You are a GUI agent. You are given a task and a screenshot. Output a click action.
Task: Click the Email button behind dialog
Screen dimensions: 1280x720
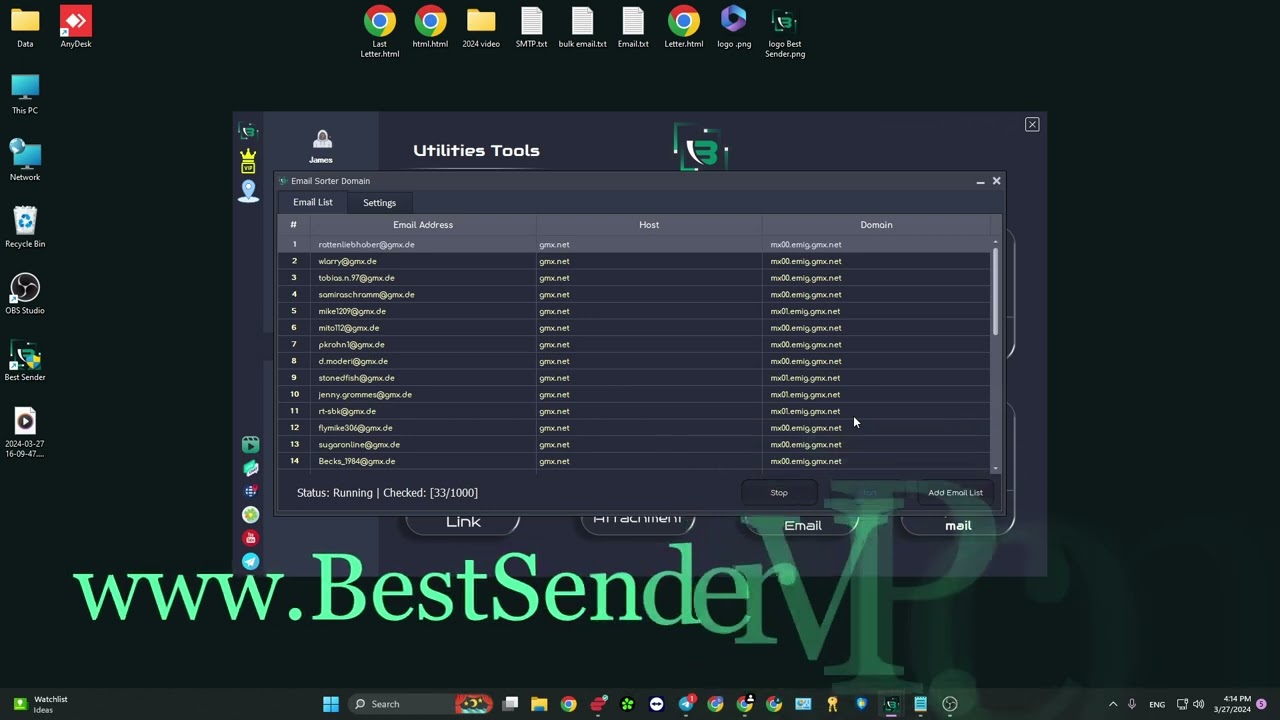tap(803, 524)
